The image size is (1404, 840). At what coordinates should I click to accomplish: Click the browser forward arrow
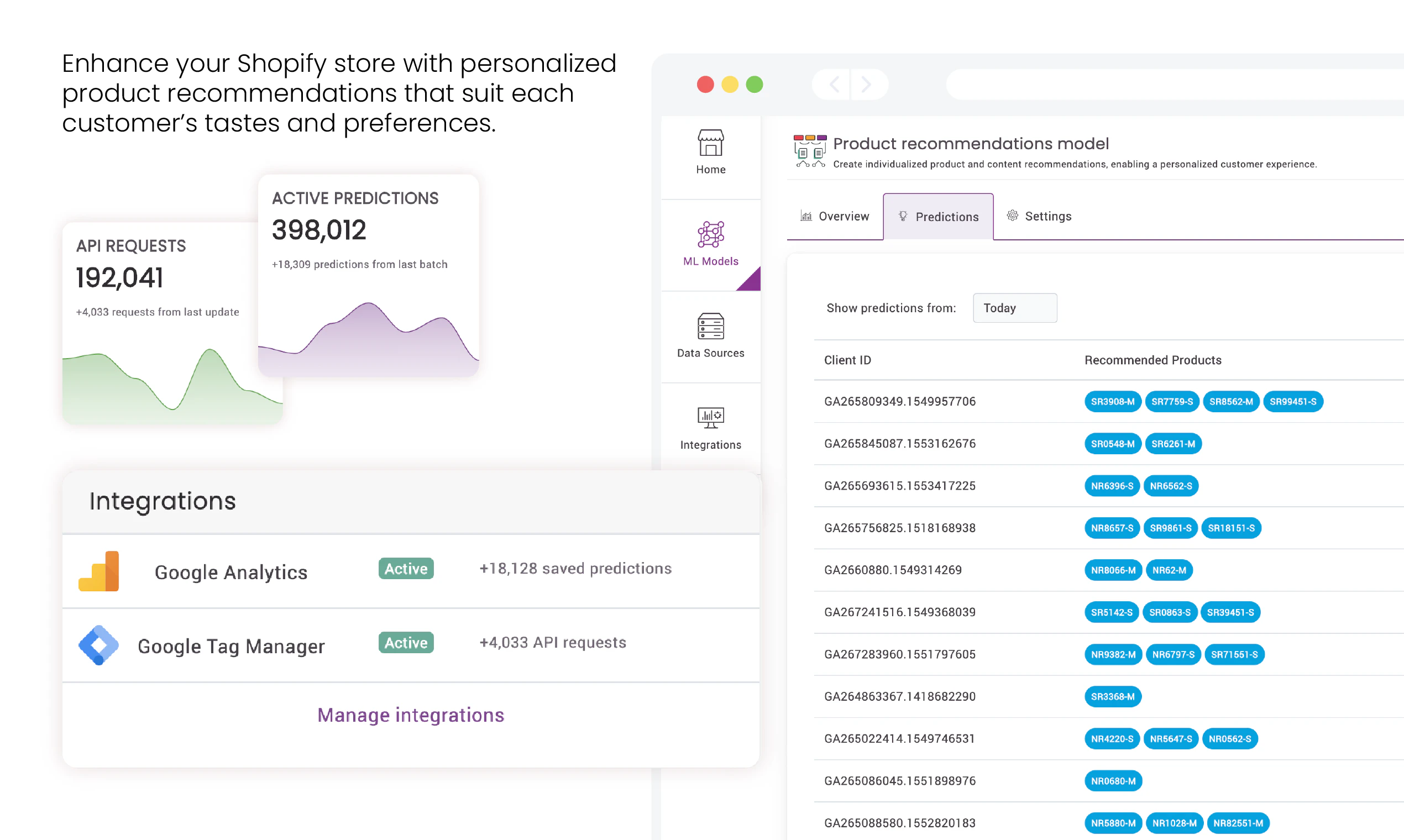point(866,85)
